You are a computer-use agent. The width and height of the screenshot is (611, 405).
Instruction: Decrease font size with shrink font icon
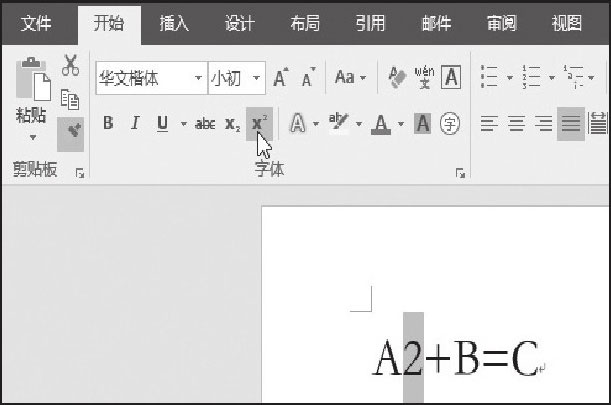[308, 77]
